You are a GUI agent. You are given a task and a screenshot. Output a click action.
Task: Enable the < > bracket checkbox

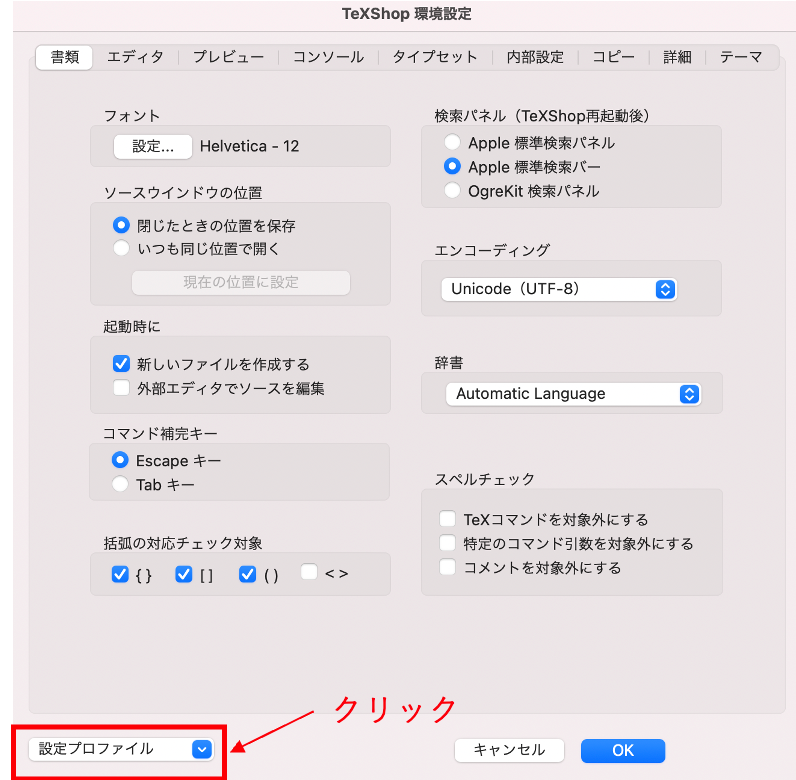(x=309, y=572)
